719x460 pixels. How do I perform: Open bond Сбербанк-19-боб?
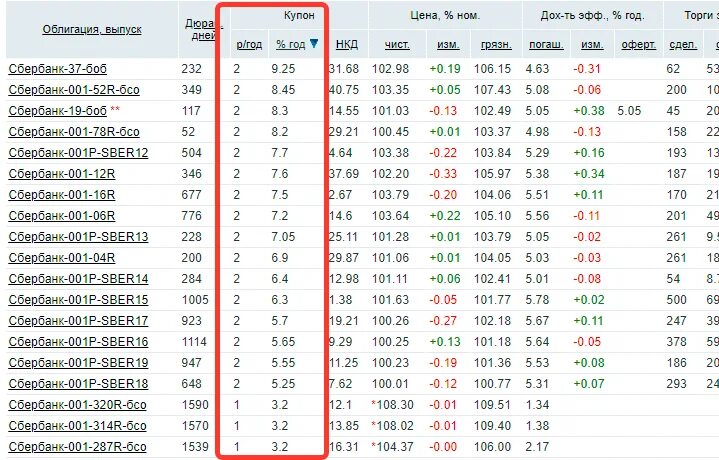(x=57, y=111)
